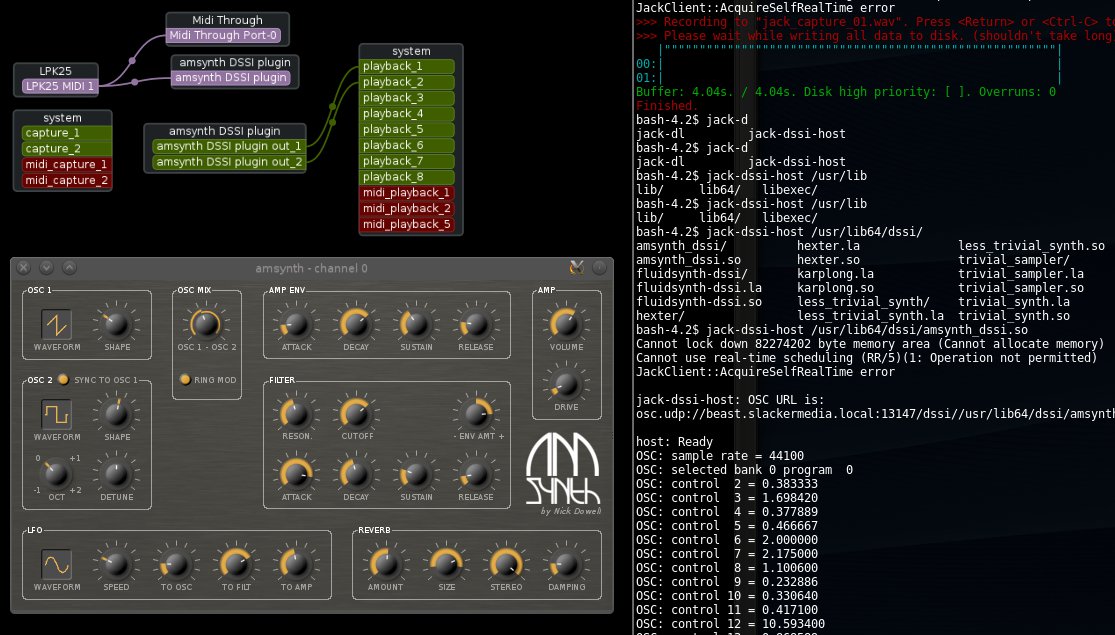Click the OSC Mix balance knob
Image resolution: width=1115 pixels, height=635 pixels.
pos(204,323)
